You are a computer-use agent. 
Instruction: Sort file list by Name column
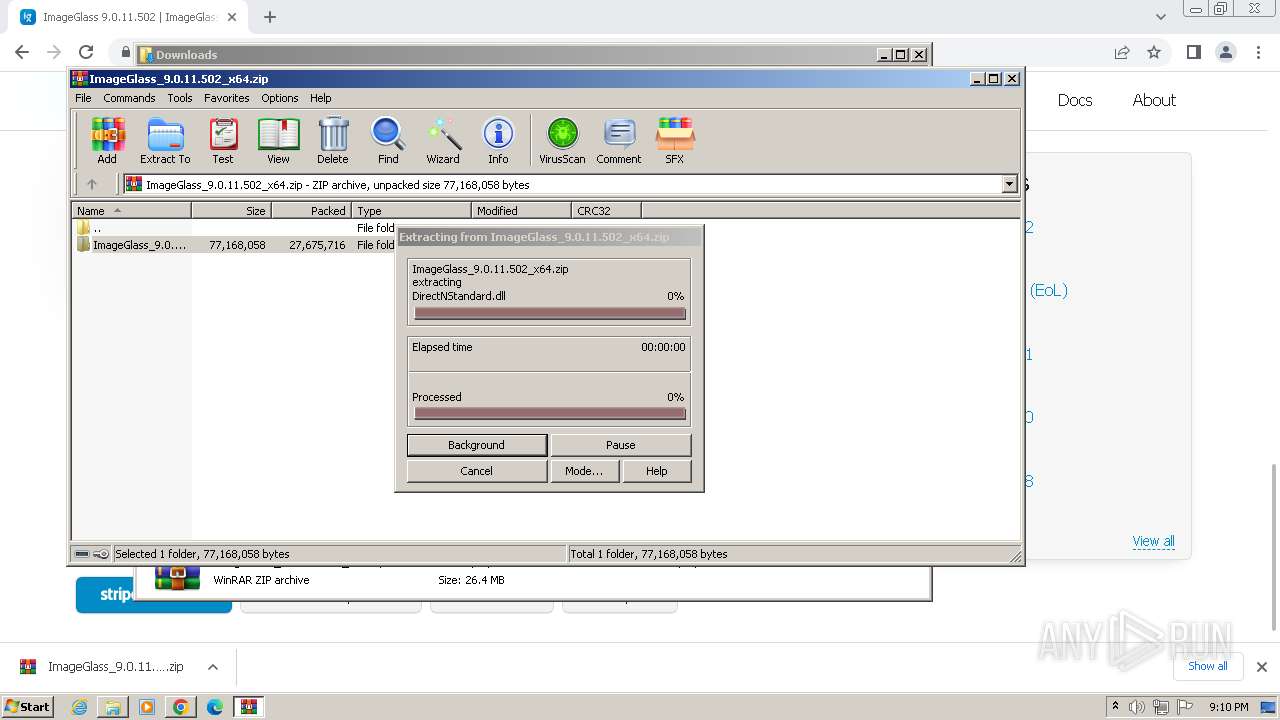click(x=131, y=210)
